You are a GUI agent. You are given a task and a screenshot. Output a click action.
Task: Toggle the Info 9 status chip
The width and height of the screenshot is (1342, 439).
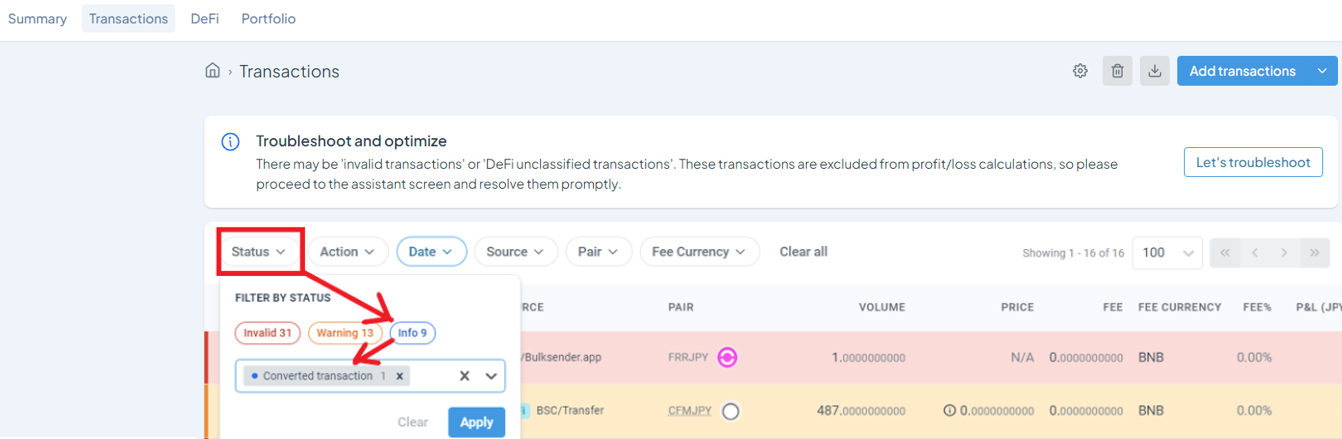tap(412, 333)
